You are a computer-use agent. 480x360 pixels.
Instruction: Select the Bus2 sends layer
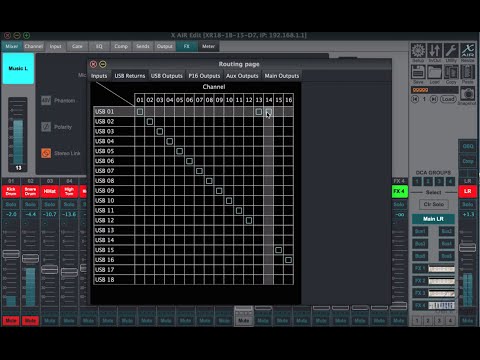(447, 231)
